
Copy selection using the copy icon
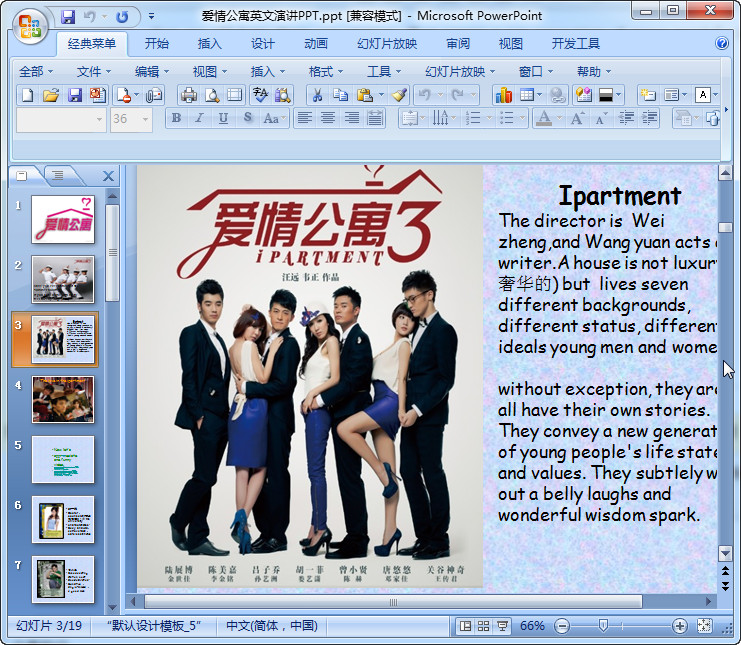pyautogui.click(x=340, y=95)
